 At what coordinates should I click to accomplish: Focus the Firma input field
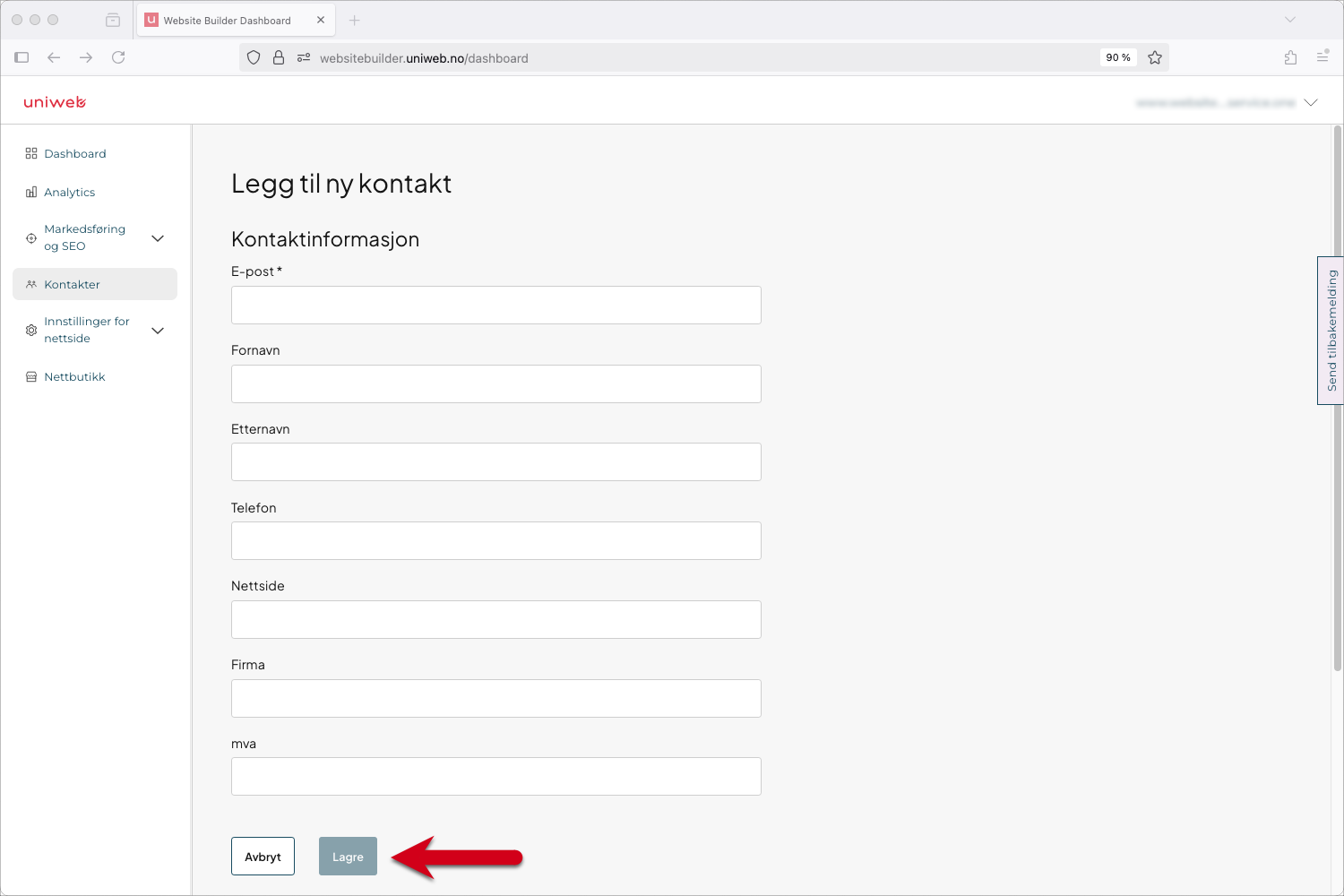496,698
